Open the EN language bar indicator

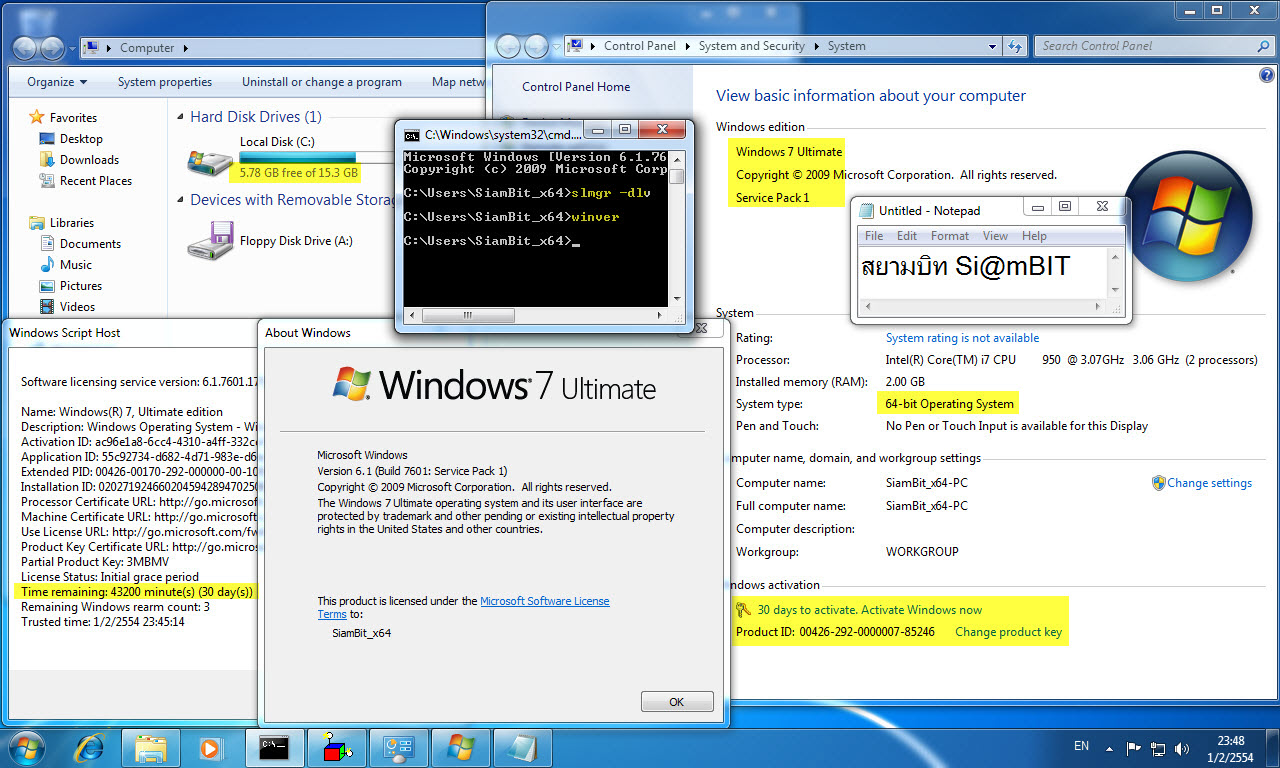coord(1081,746)
